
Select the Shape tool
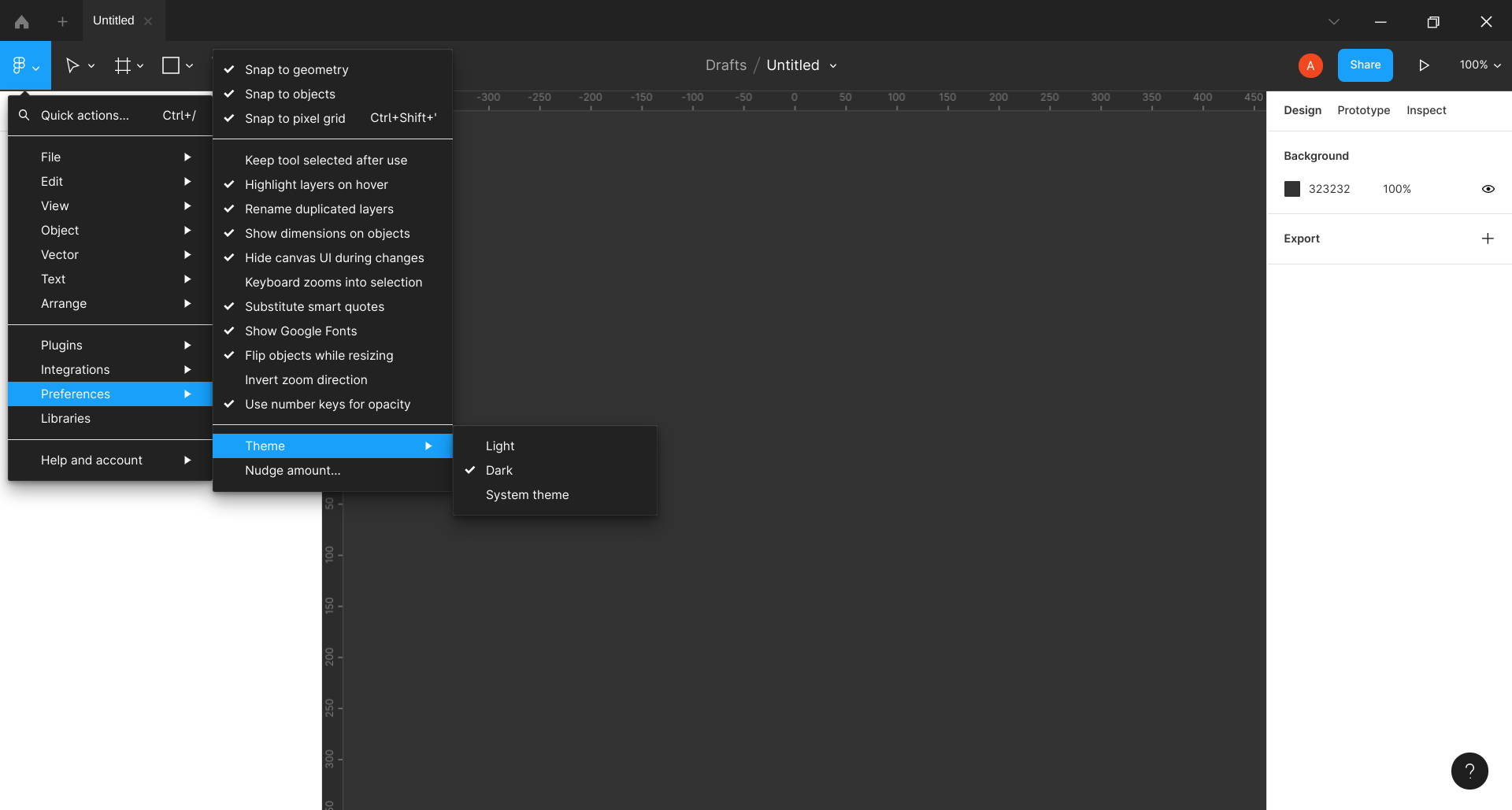coord(171,65)
